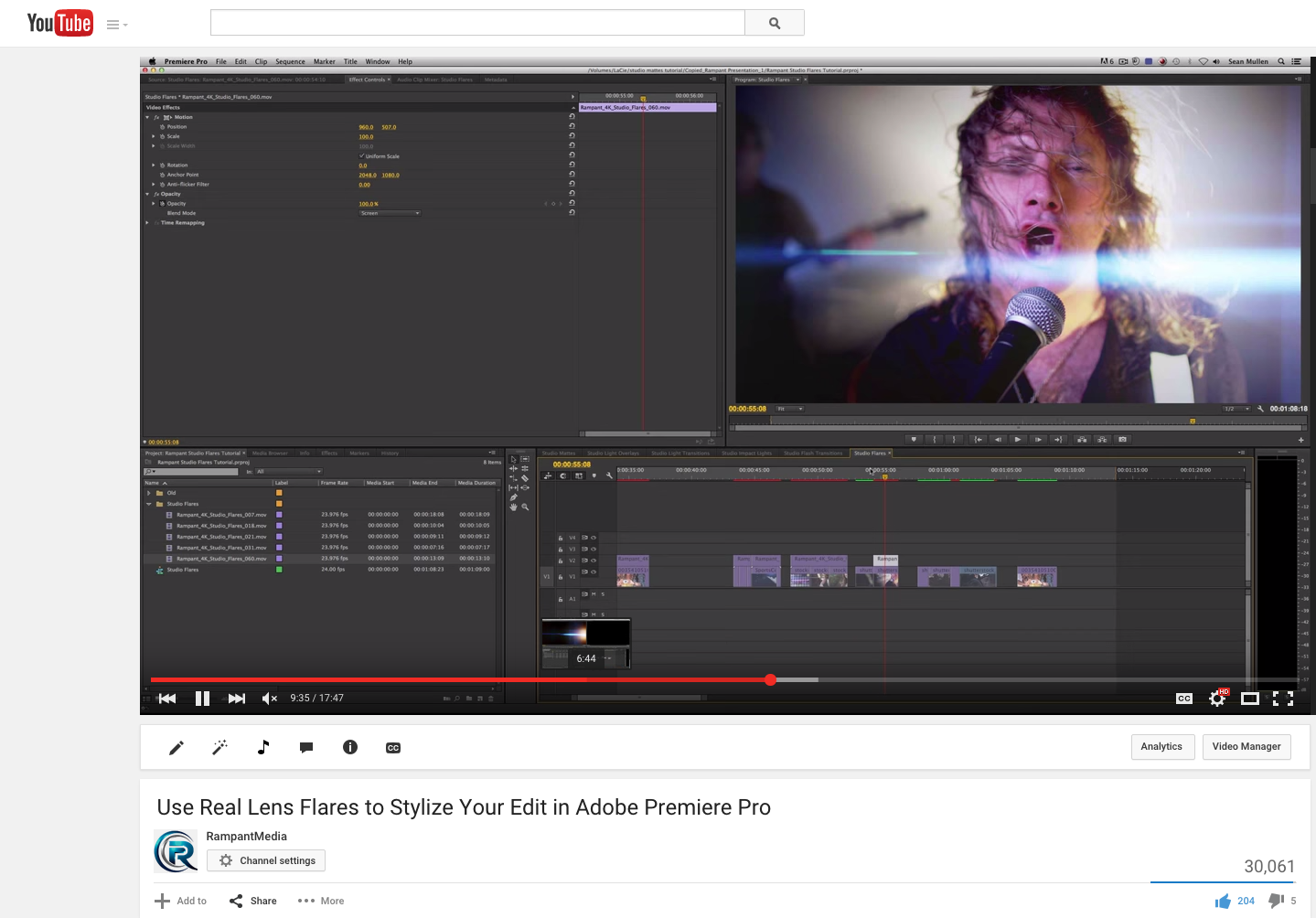Open the music note audio icon
This screenshot has height=918, width=1316.
click(x=263, y=747)
